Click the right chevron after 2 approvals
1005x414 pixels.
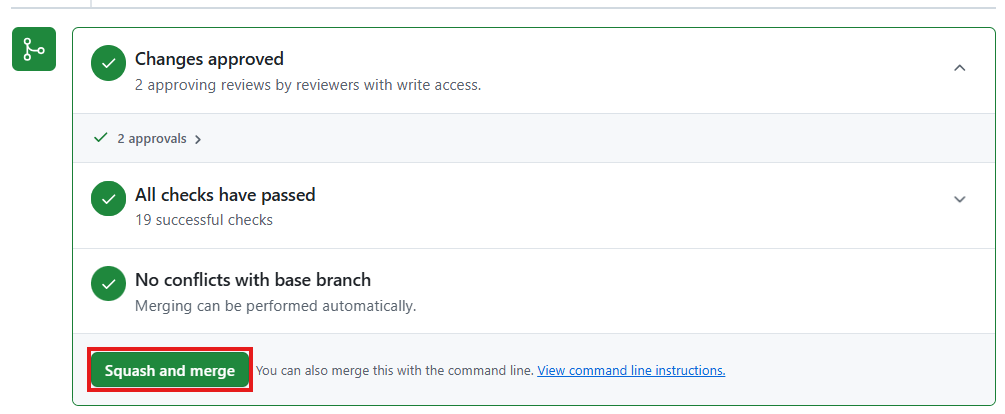198,139
